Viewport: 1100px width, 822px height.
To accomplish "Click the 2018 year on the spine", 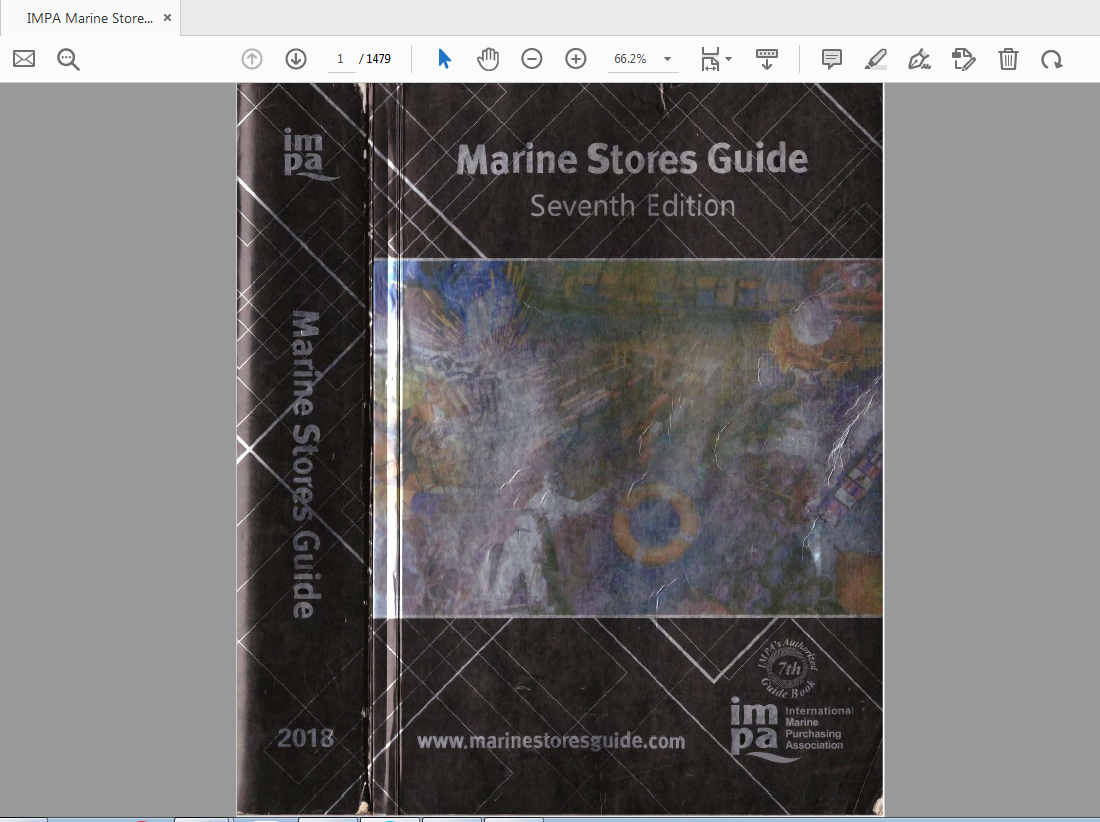I will point(305,738).
